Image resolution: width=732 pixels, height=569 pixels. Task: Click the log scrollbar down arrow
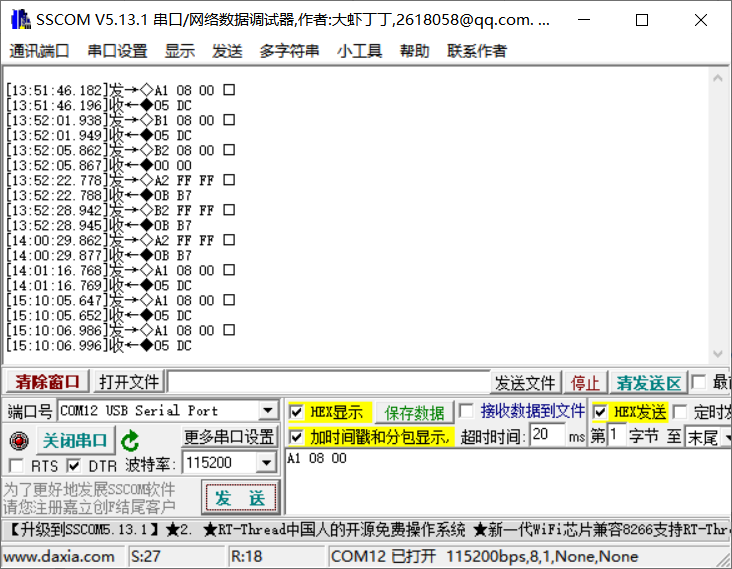coord(718,354)
